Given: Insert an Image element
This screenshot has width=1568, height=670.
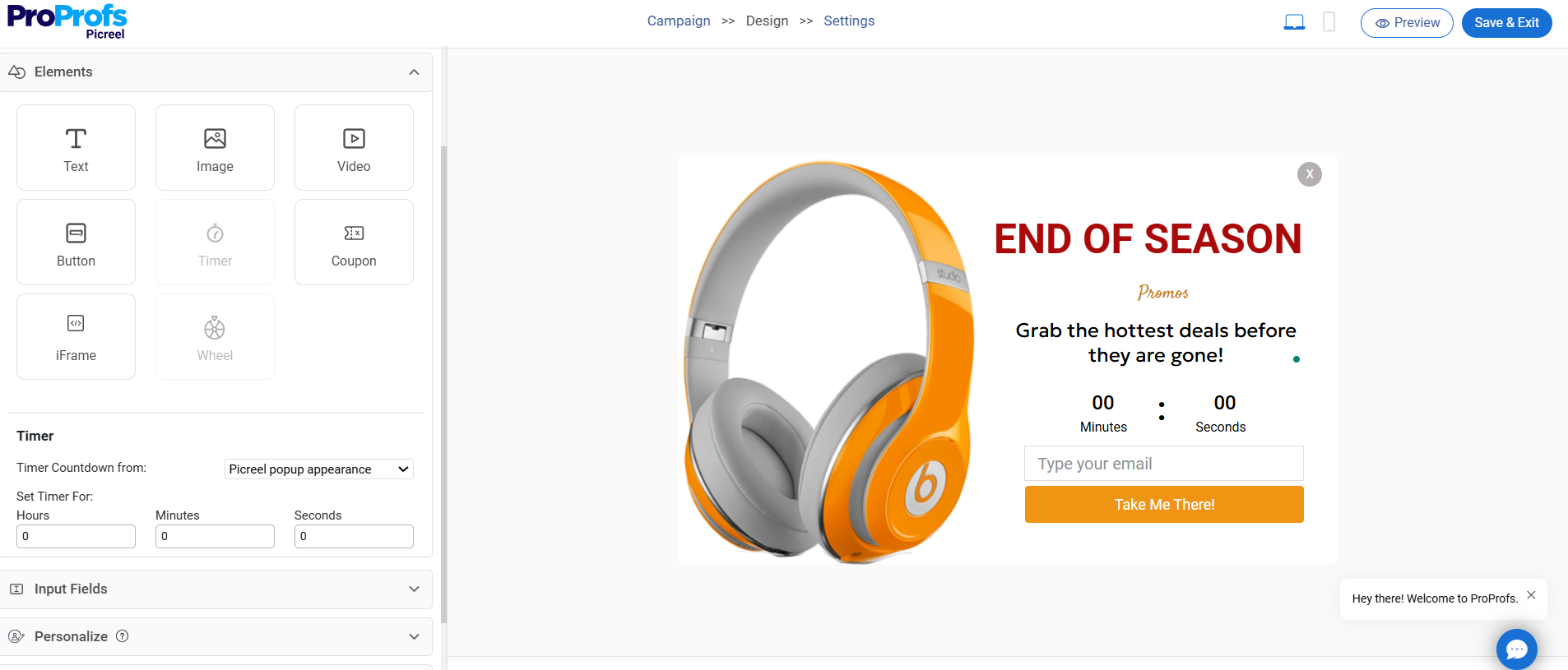Looking at the screenshot, I should (215, 148).
